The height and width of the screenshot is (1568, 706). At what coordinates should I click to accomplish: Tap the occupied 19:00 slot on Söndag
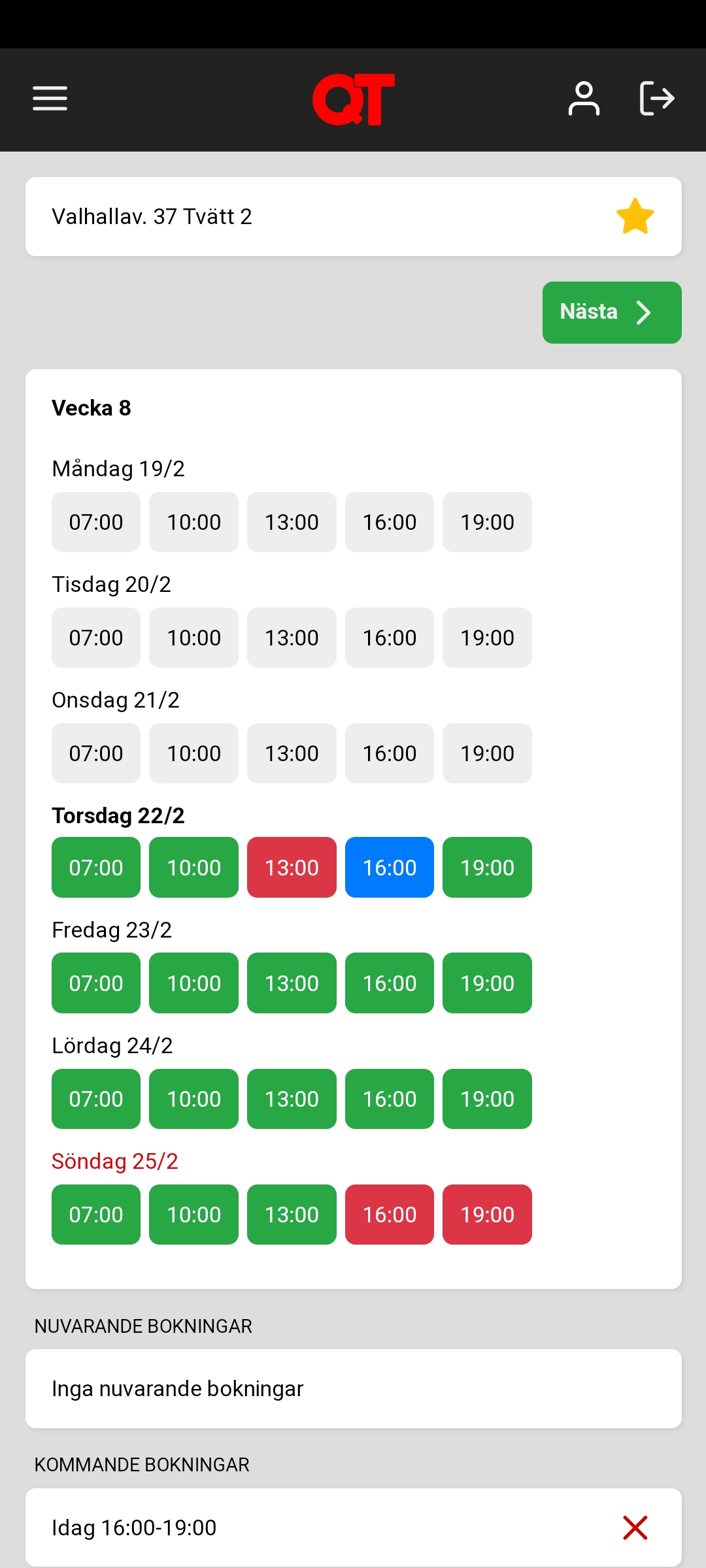[487, 1215]
